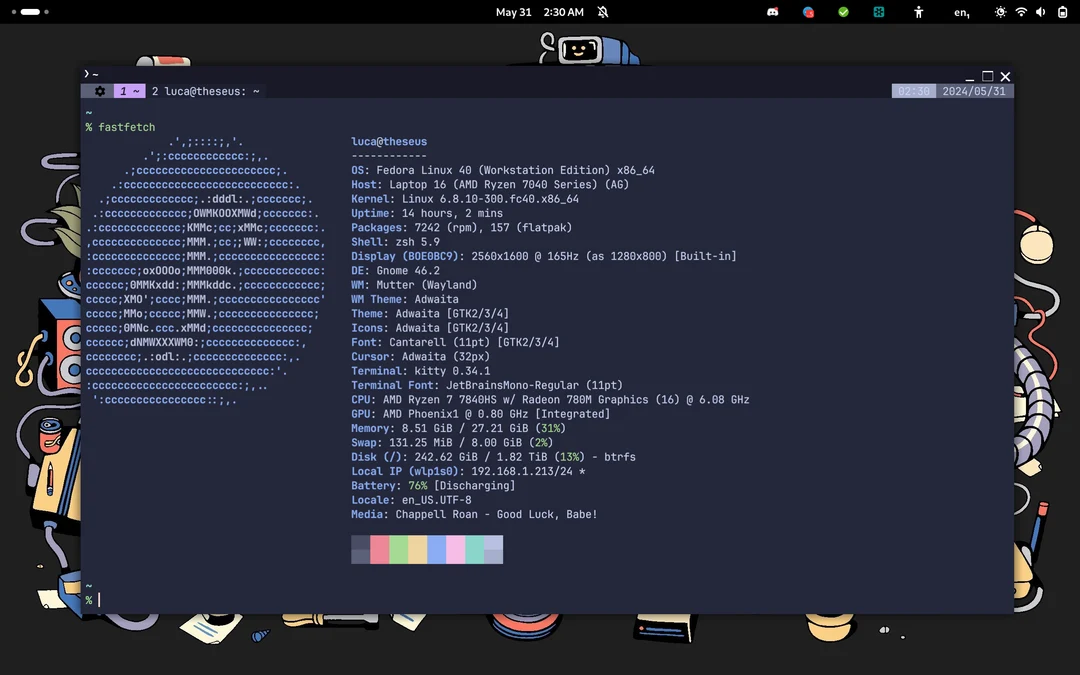
Task: Open the accessibility menu icon
Action: (919, 12)
